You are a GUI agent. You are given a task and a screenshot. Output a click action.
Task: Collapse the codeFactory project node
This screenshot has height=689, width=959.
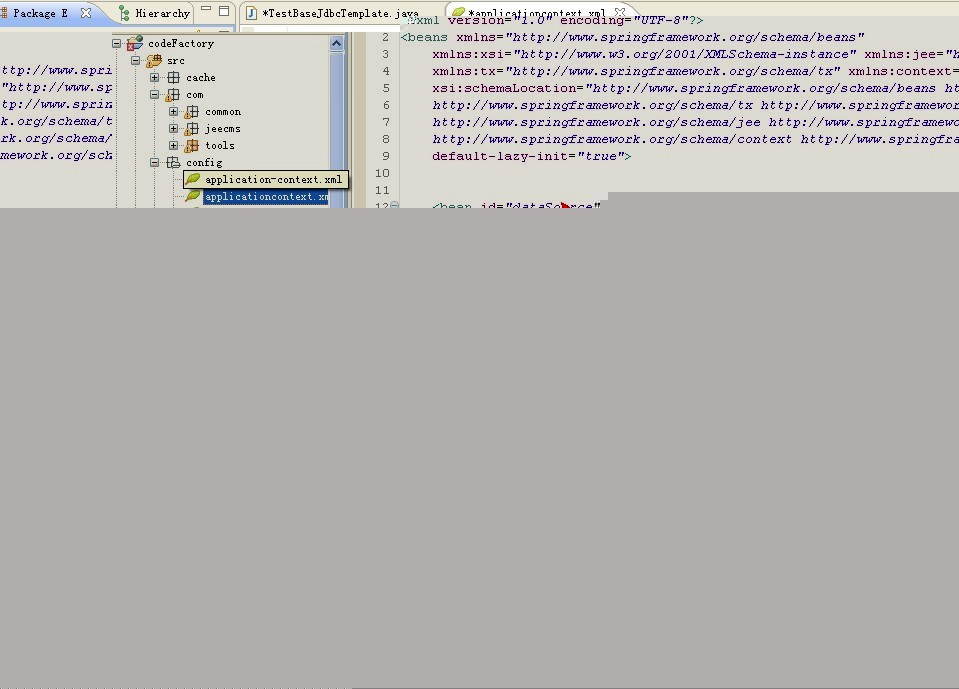[x=116, y=43]
